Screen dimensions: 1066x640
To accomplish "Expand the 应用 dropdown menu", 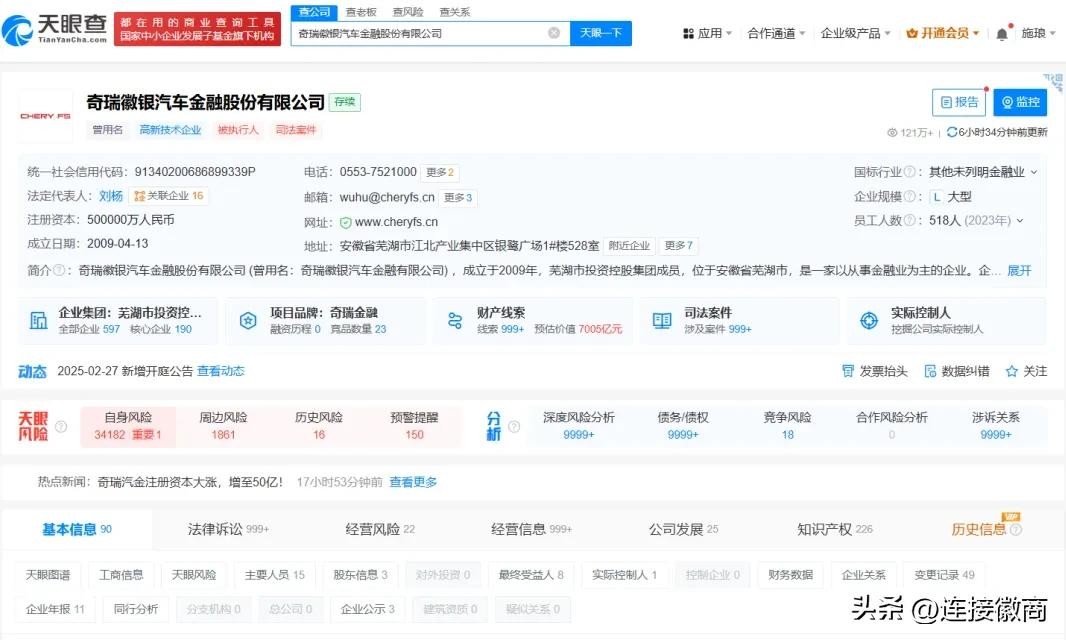I will [x=708, y=33].
